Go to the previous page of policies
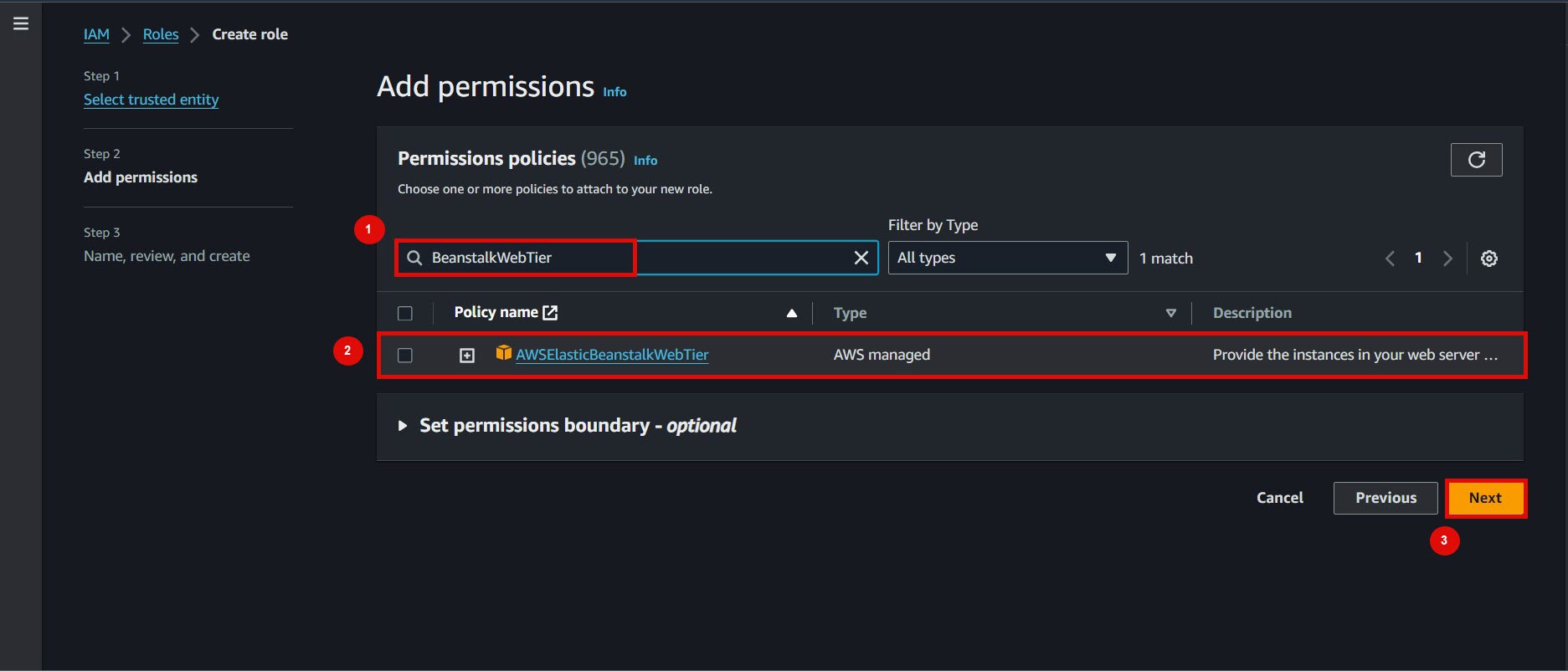This screenshot has width=1568, height=671. pyautogui.click(x=1390, y=259)
